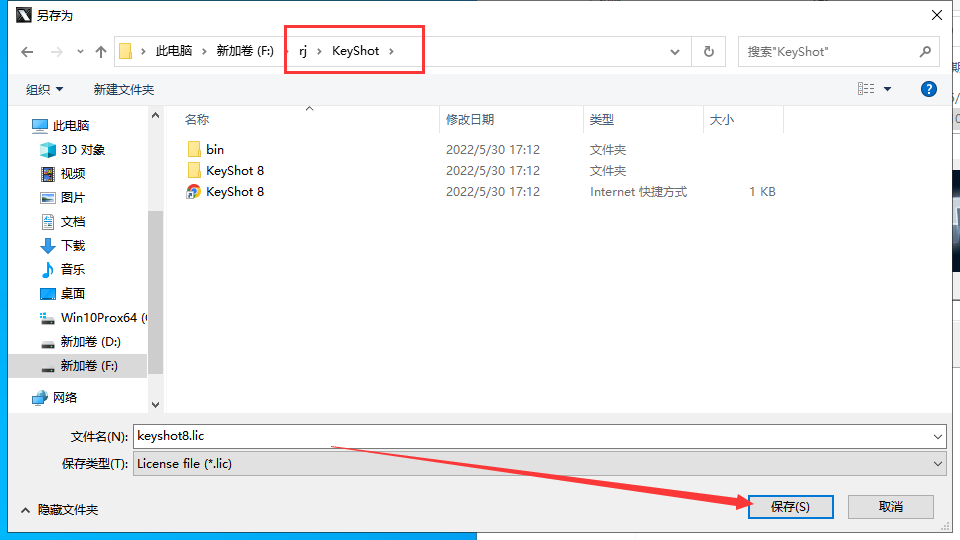The height and width of the screenshot is (540, 960).
Task: Collapse folders with 隐藏文件夹
Action: 59,509
